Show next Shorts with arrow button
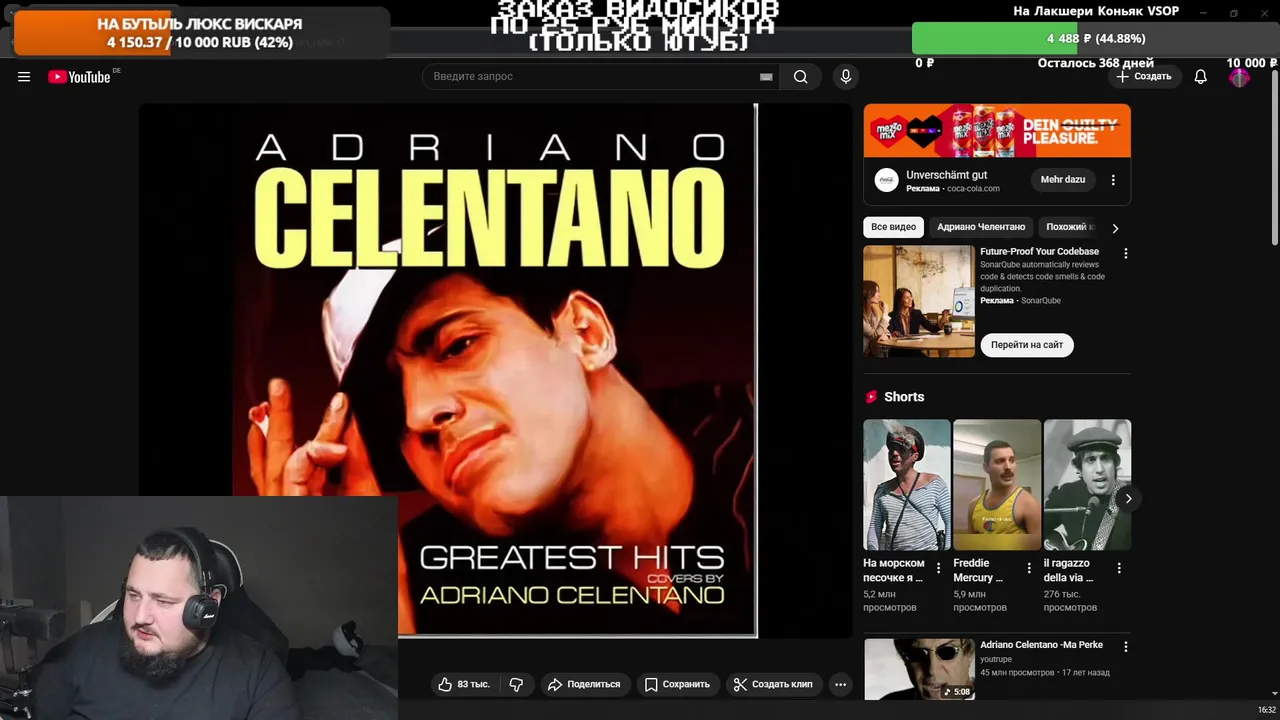This screenshot has width=1280, height=720. tap(1128, 499)
